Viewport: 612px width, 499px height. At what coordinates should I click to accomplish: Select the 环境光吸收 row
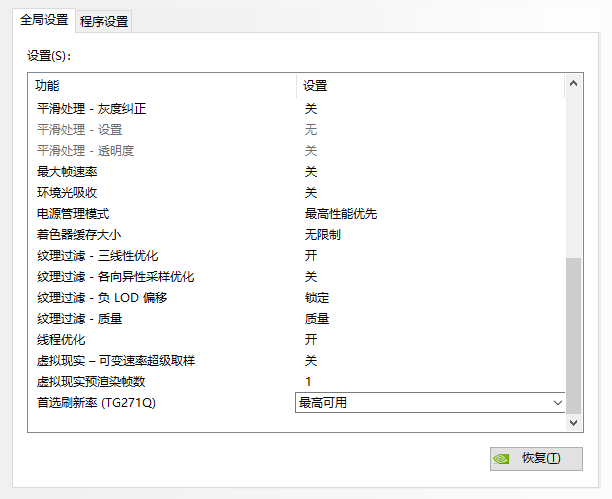[297, 193]
